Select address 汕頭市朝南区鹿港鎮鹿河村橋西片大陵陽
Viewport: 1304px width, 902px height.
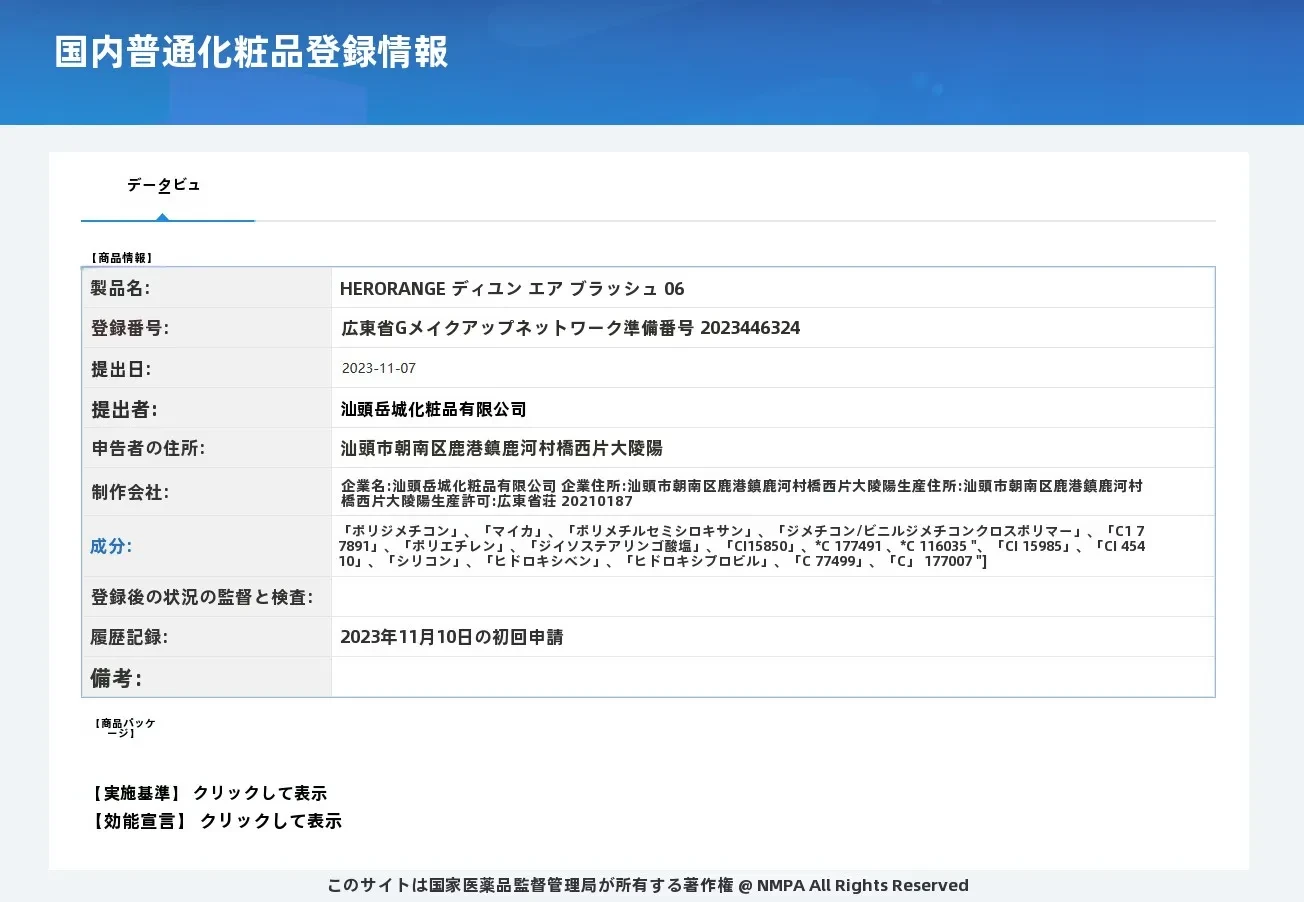point(501,448)
